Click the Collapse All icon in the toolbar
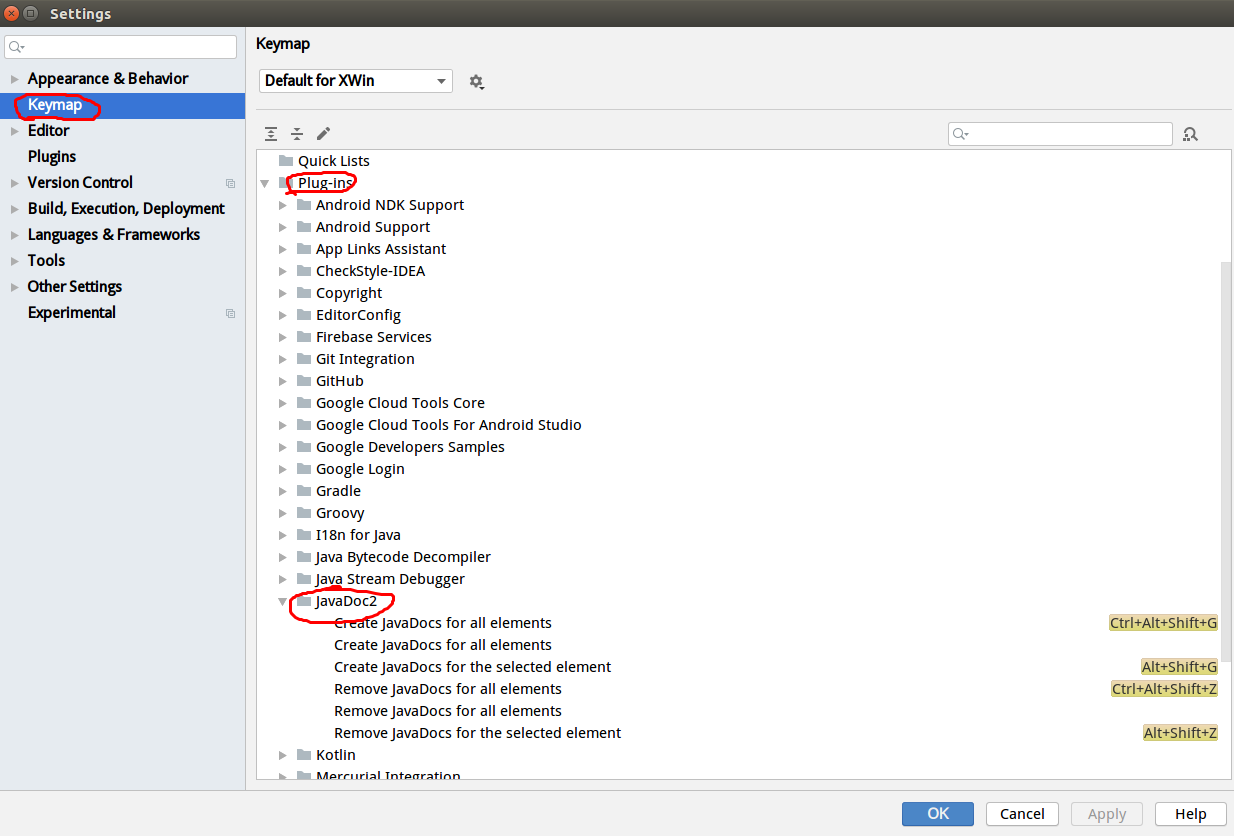1234x836 pixels. pyautogui.click(x=296, y=133)
